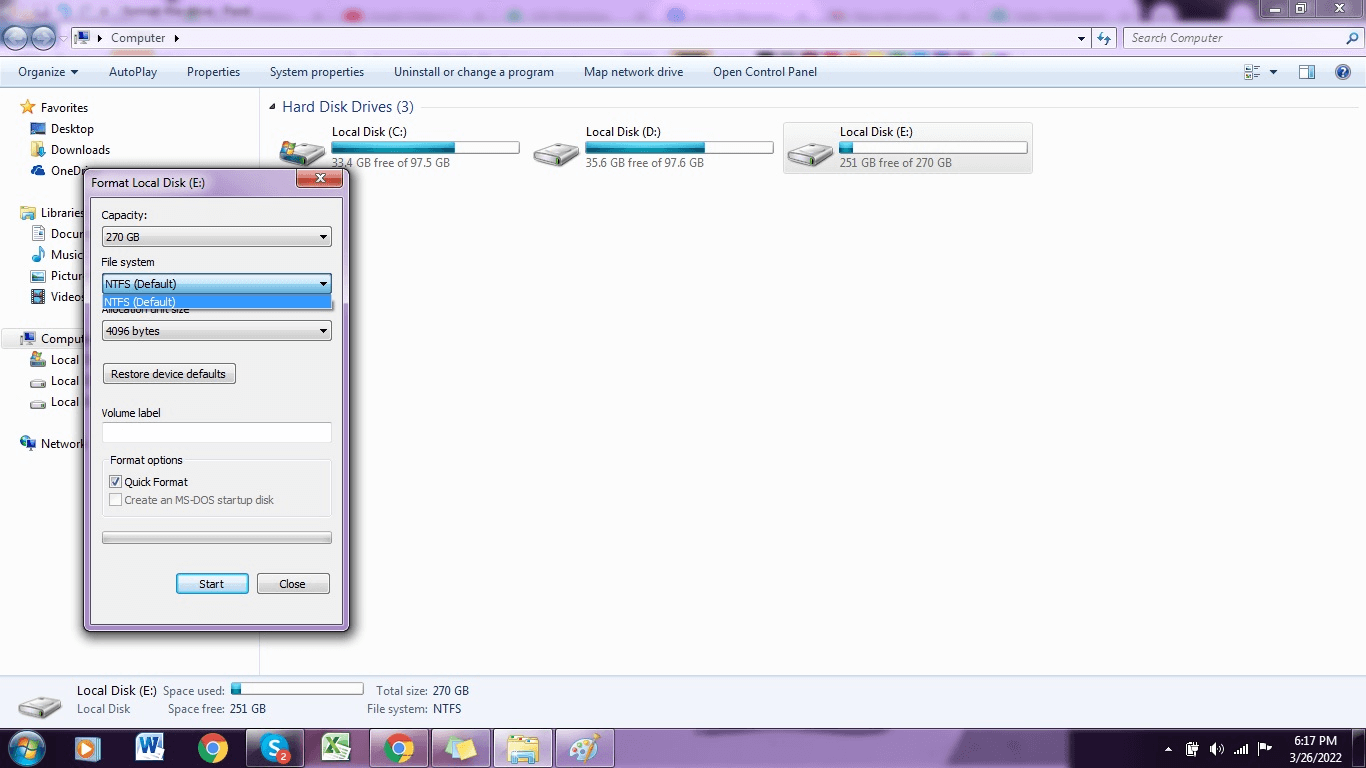Open Excel from the taskbar
The height and width of the screenshot is (768, 1366).
click(336, 748)
